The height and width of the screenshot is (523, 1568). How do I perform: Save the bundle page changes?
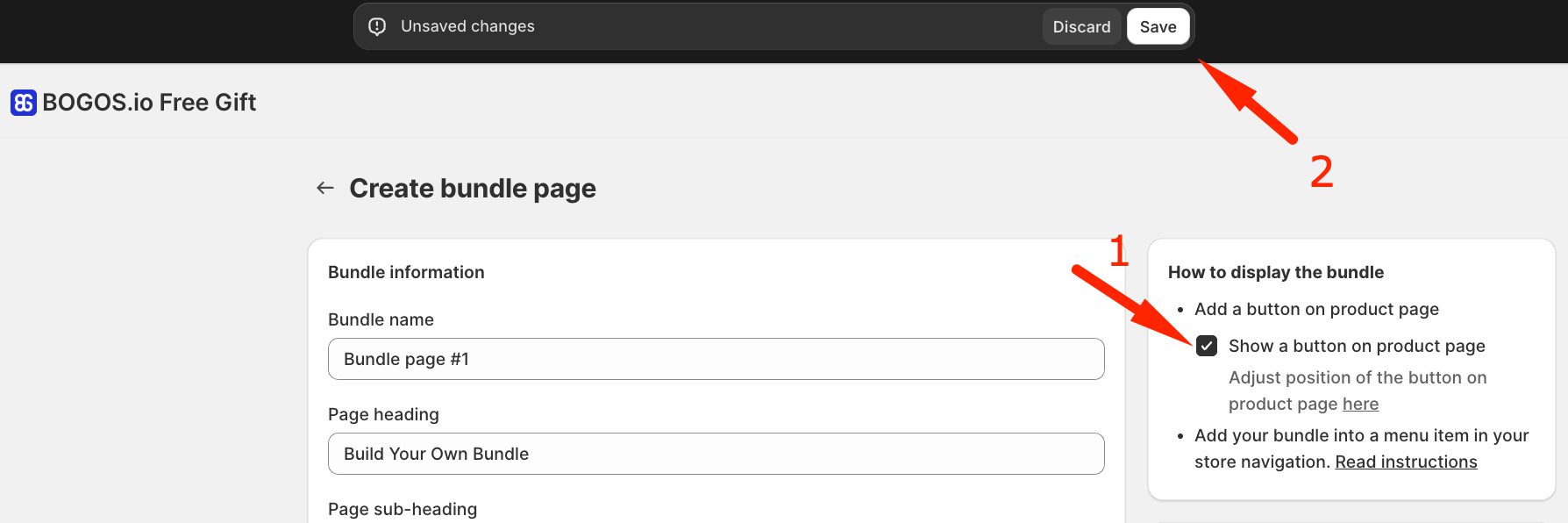[1158, 26]
